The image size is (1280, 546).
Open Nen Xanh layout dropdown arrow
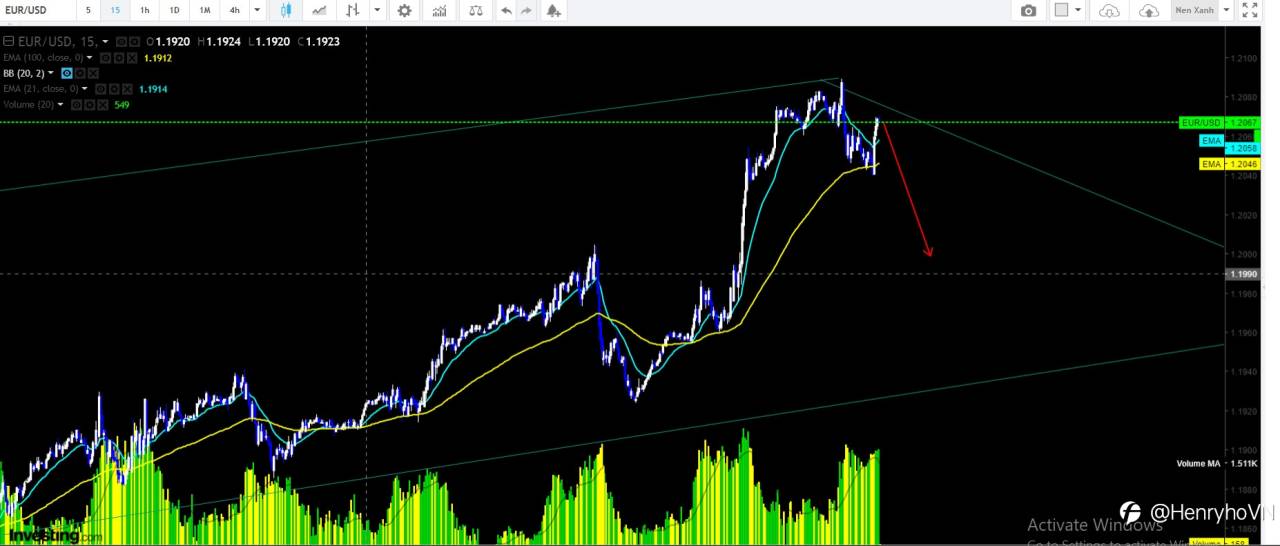tap(1226, 10)
